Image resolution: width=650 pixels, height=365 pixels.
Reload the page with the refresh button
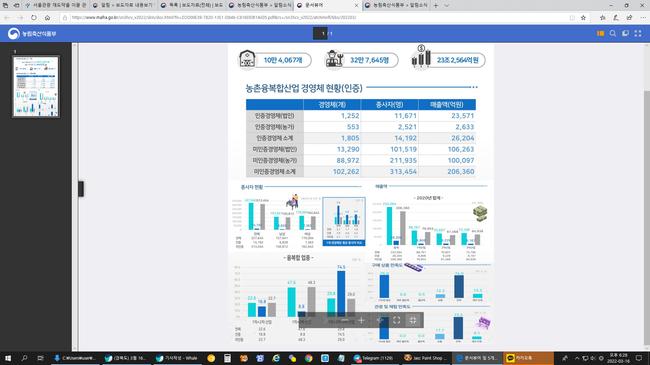point(34,17)
